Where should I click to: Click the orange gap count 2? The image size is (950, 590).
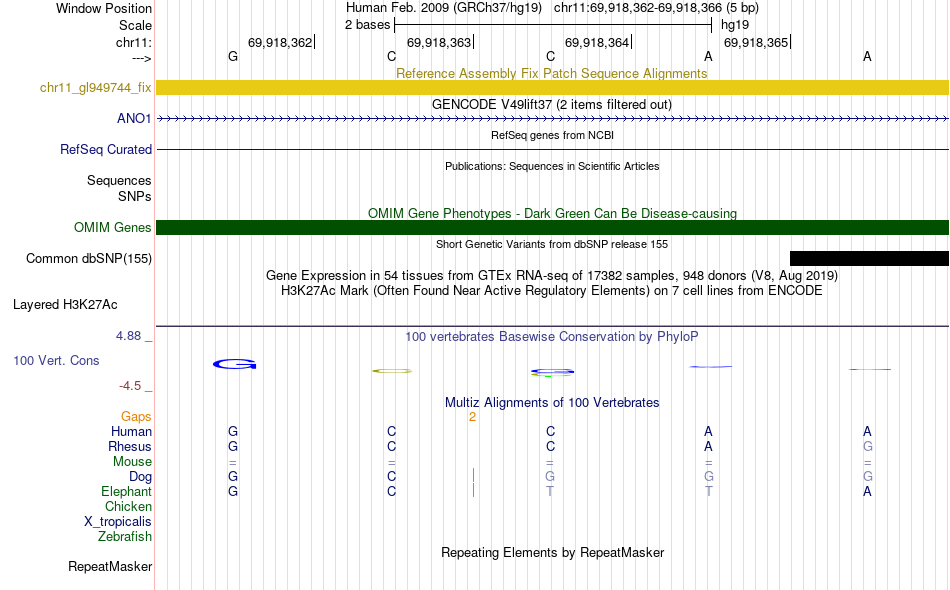(x=472, y=417)
